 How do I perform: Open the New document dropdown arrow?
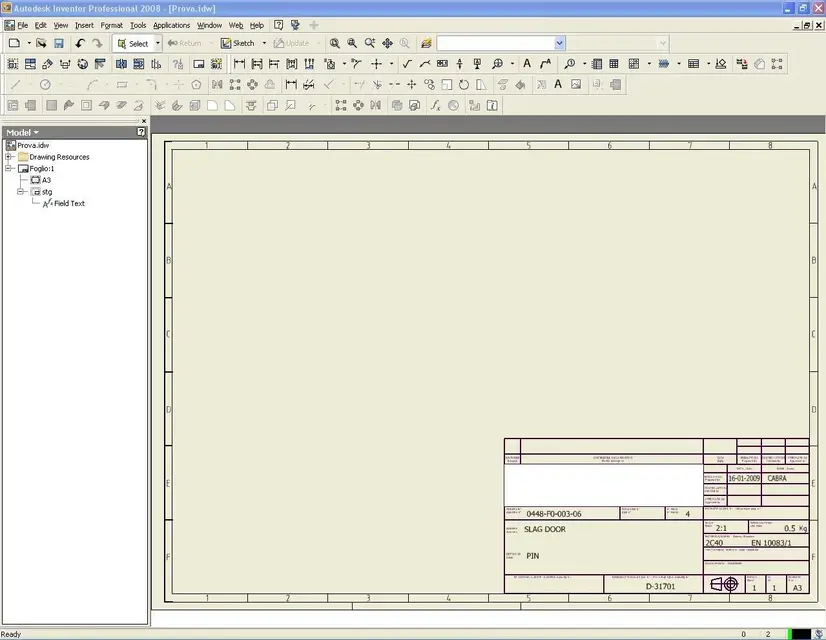coord(29,43)
